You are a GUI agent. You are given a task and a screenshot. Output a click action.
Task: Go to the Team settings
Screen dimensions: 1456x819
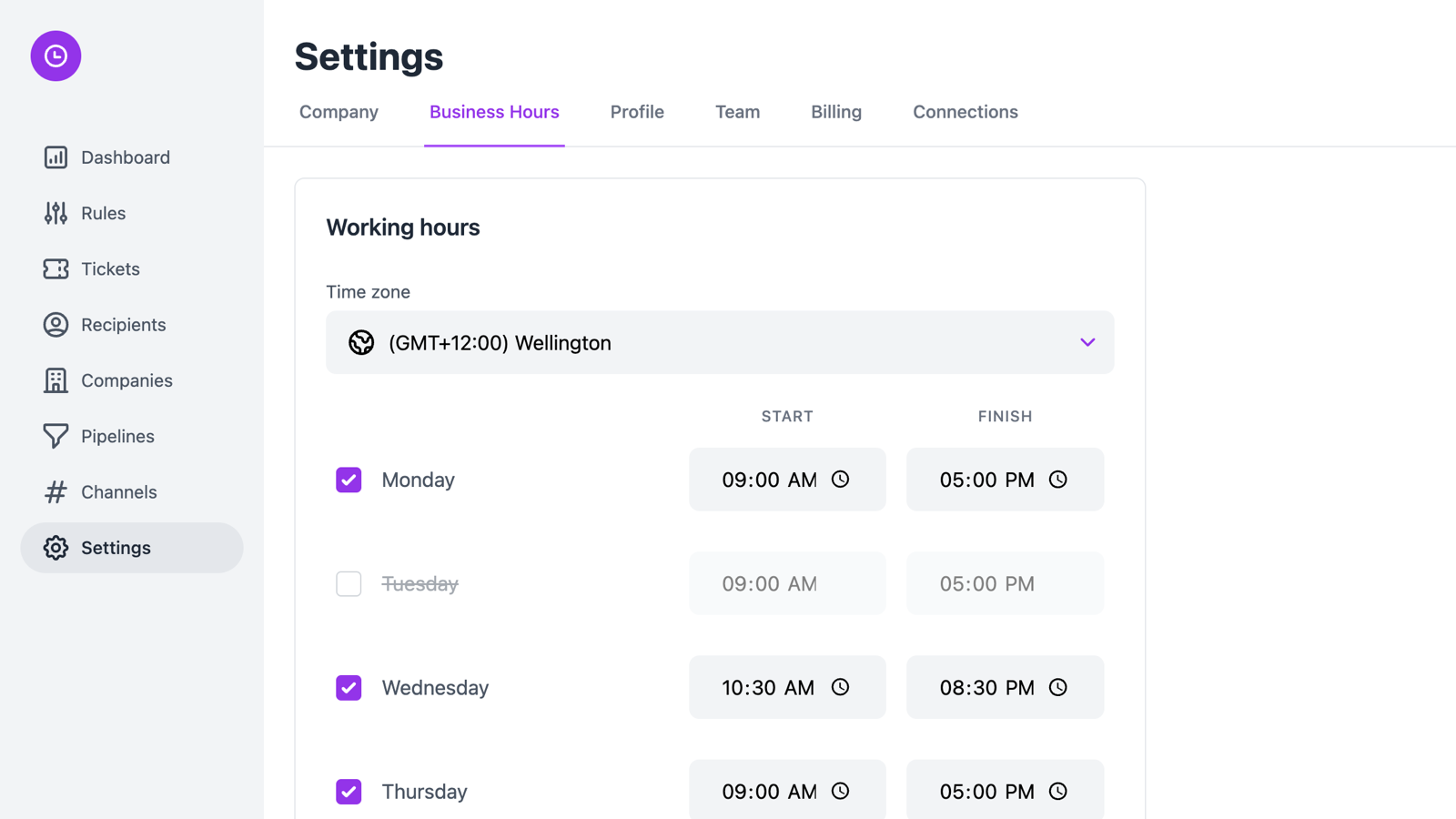coord(737,112)
